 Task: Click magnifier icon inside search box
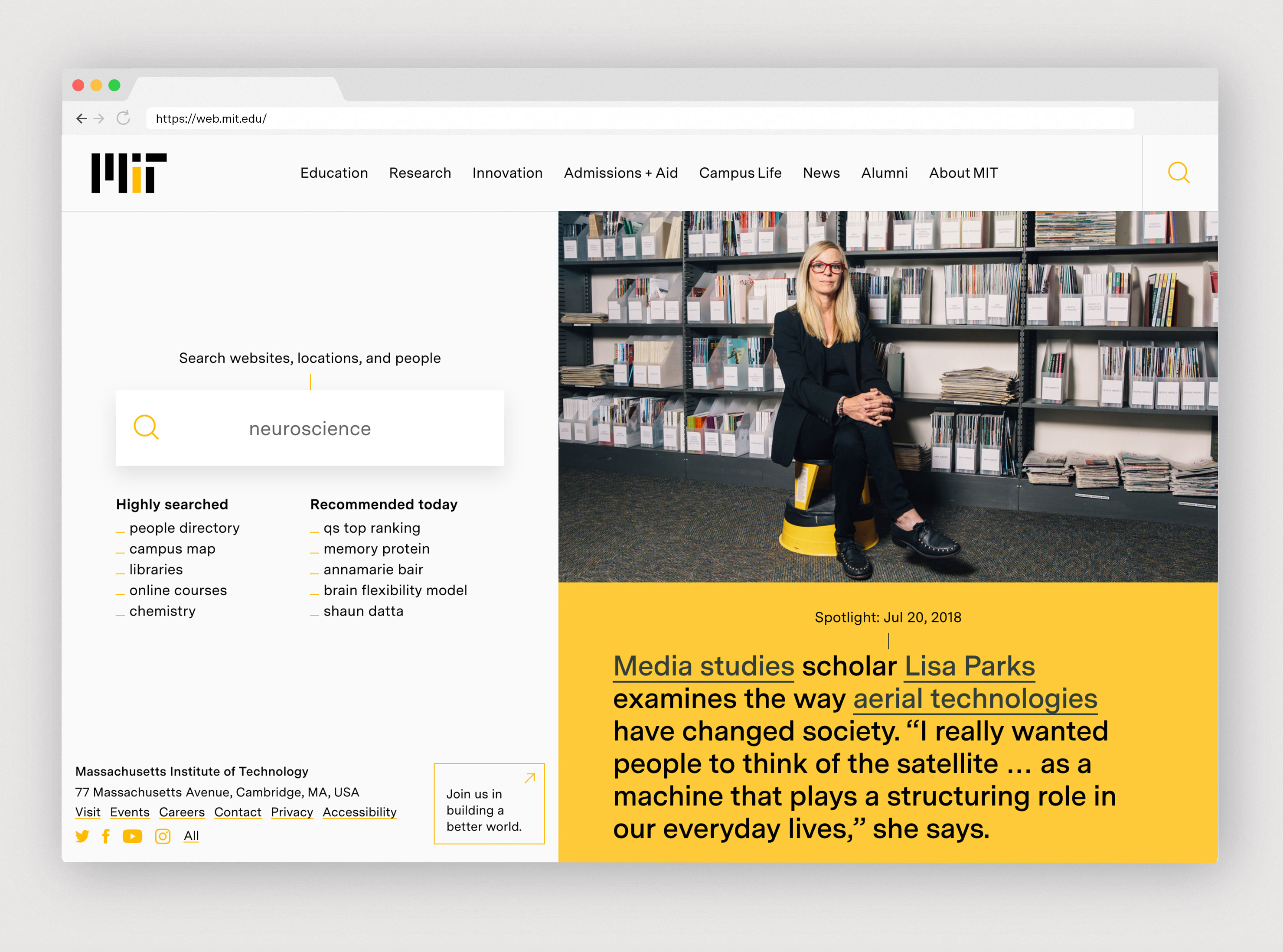pyautogui.click(x=146, y=427)
